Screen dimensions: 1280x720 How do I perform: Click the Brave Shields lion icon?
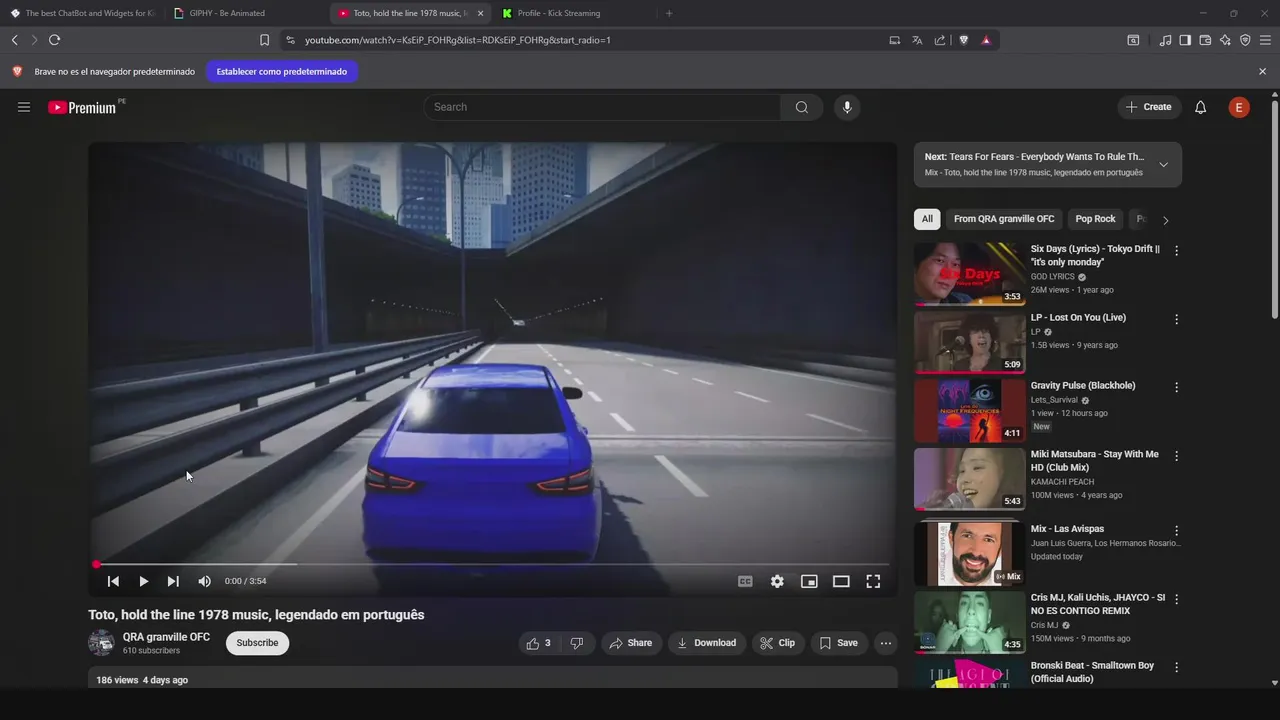[964, 40]
